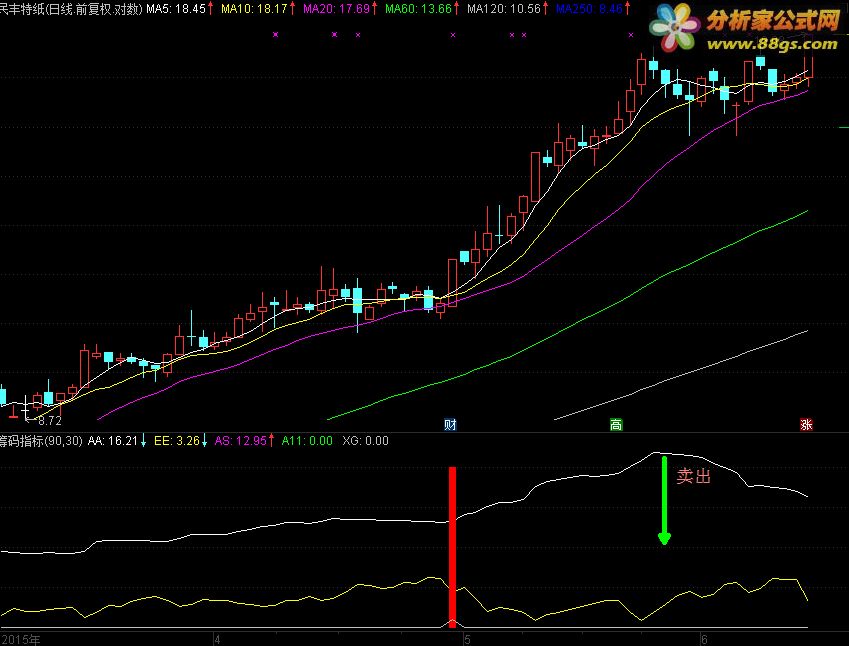
Task: Select the MA120: 10.56 label
Action: 504,9
